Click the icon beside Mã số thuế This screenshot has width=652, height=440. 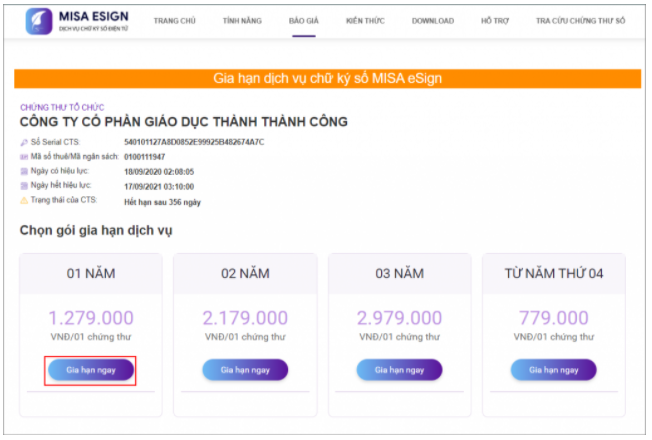24,157
